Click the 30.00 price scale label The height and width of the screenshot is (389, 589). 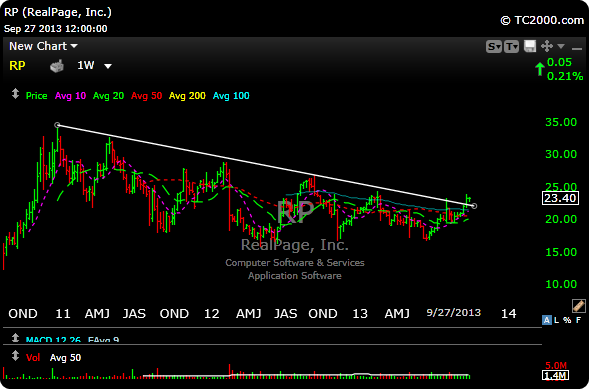(561, 154)
